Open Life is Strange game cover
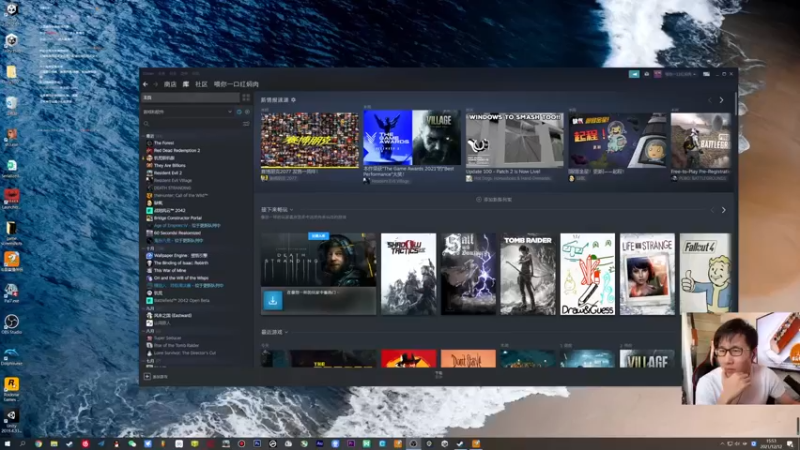800x450 pixels. tap(647, 274)
